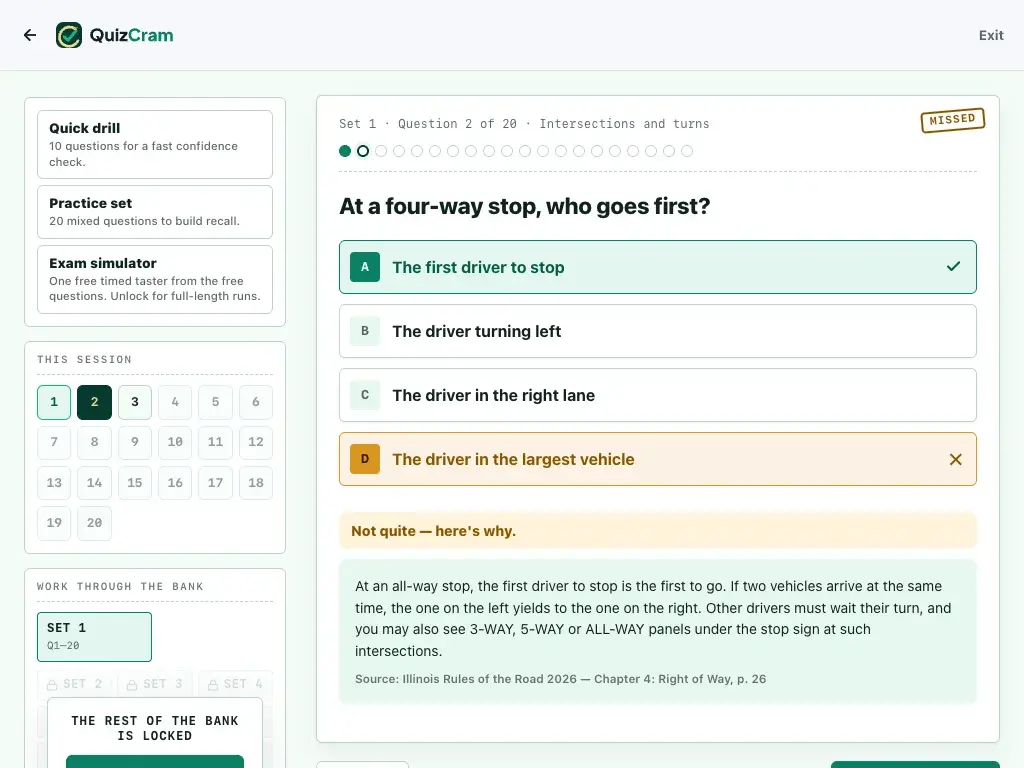1024x768 pixels.
Task: Select answer "The driver in the largest vehicle"
Action: [658, 459]
